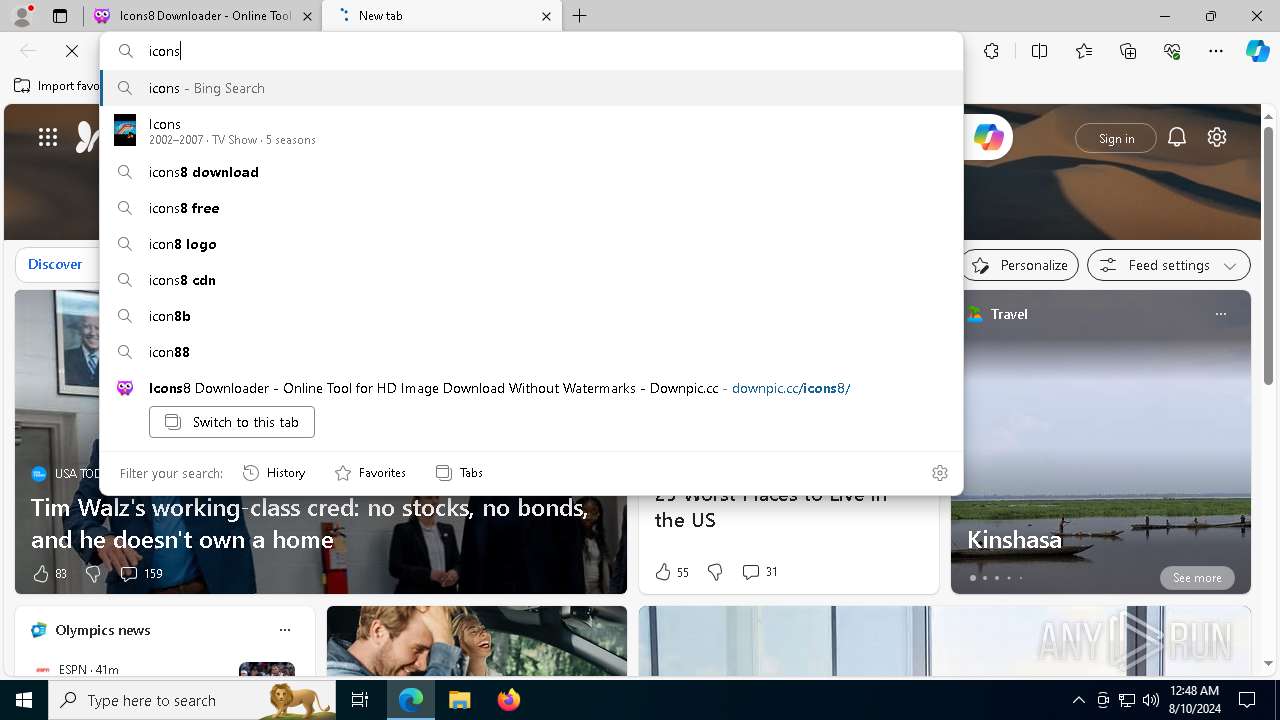Image resolution: width=1280 pixels, height=720 pixels.
Task: Like the Worst Places article
Action: pos(671,572)
